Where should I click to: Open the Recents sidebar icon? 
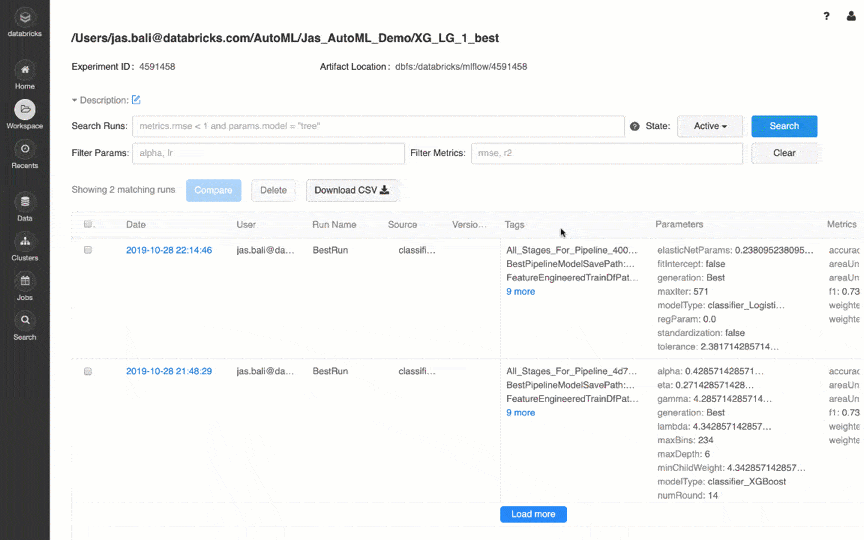click(x=25, y=149)
